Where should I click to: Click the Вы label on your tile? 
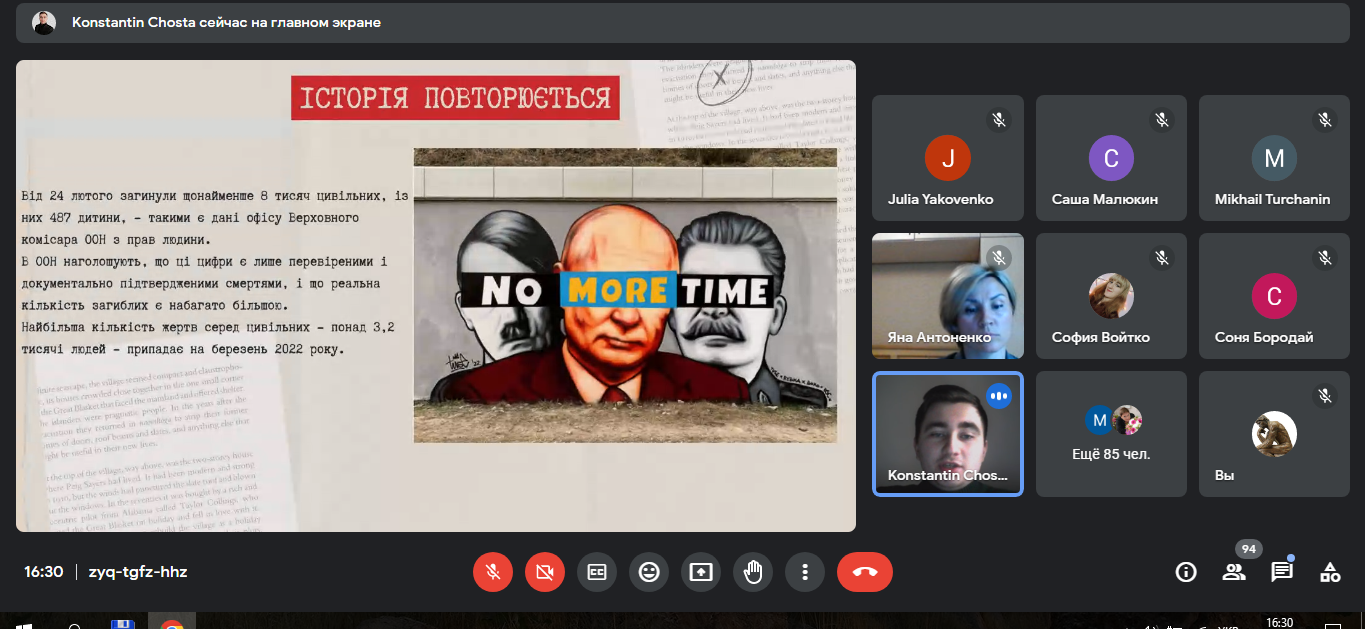point(1224,475)
